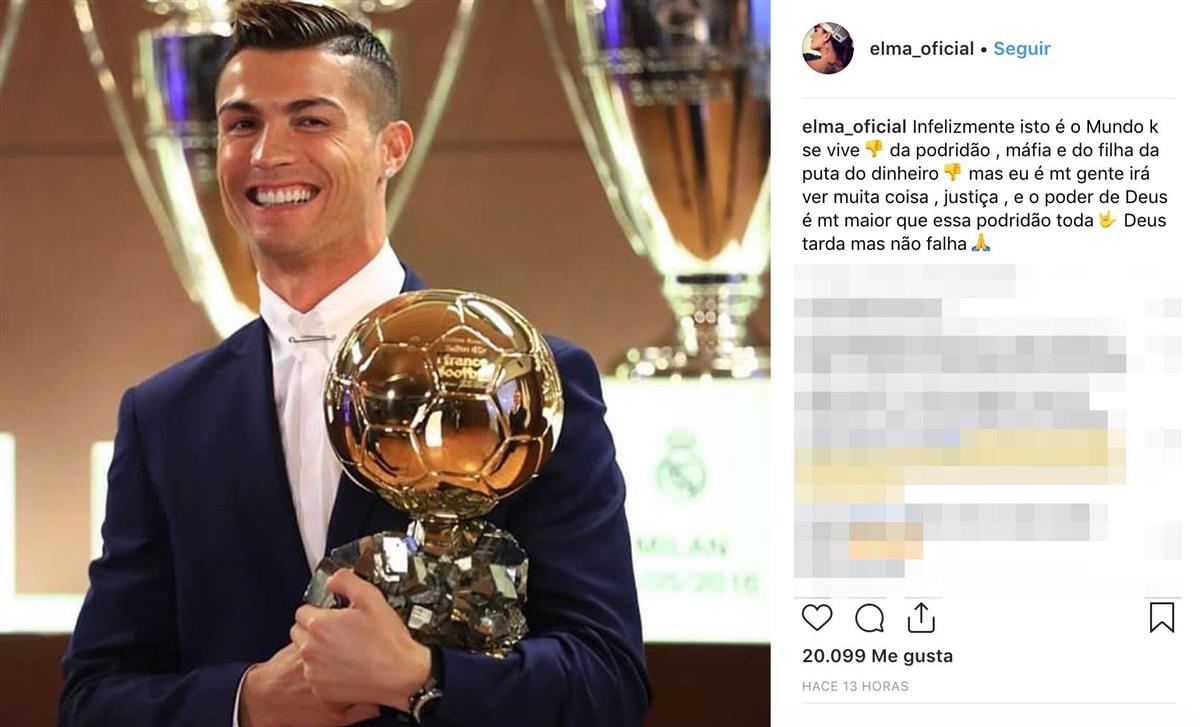Save the post with the bookmark icon

1161,617
